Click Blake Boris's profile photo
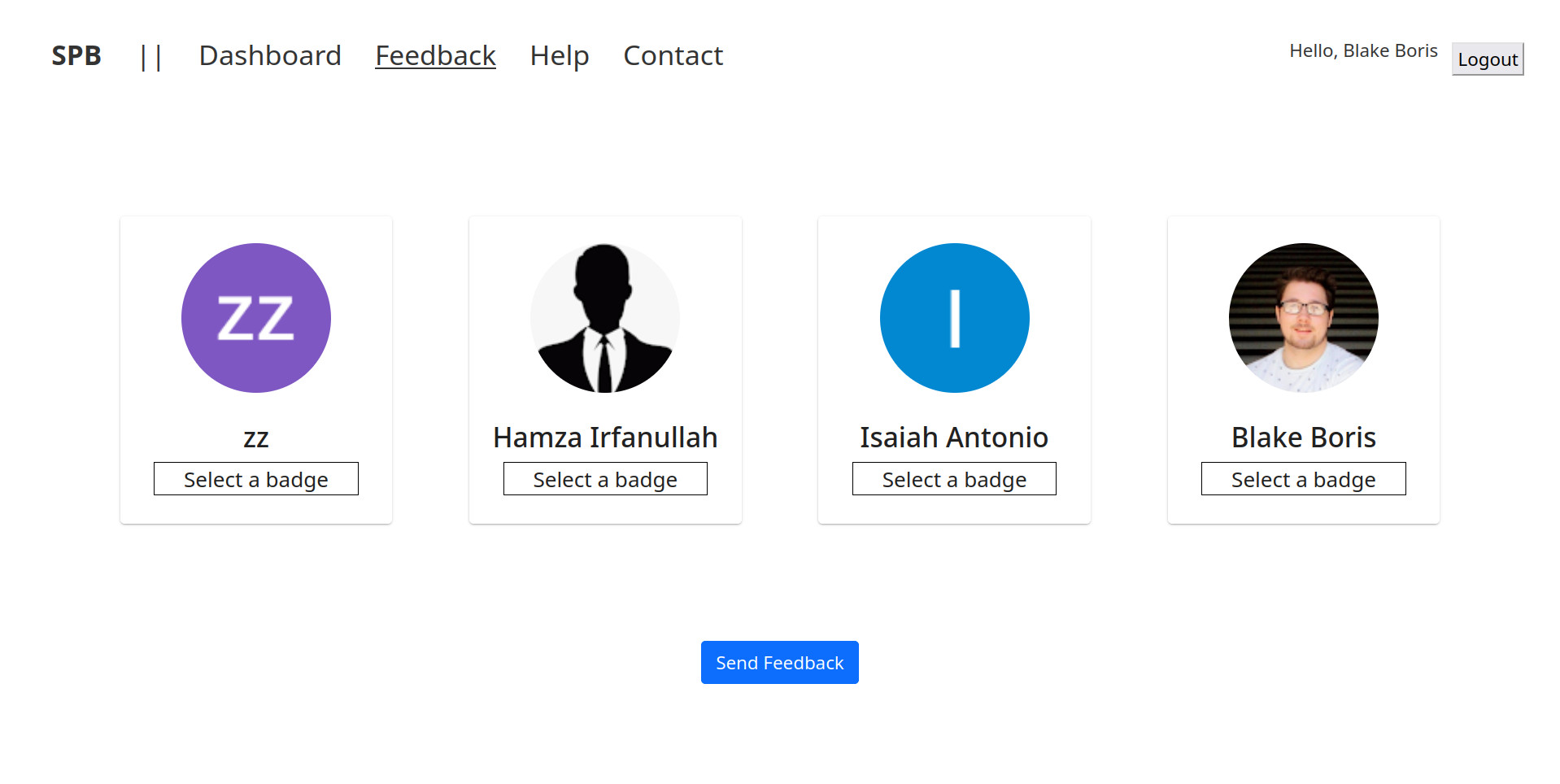This screenshot has height=784, width=1560. click(x=1303, y=318)
